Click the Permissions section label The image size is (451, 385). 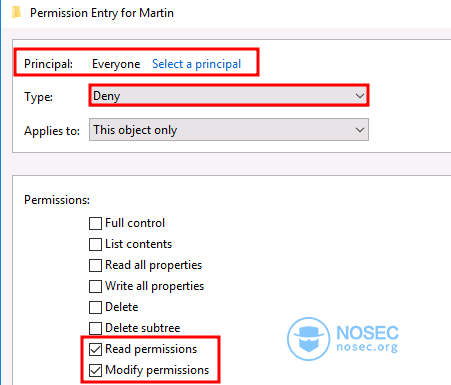pos(57,200)
